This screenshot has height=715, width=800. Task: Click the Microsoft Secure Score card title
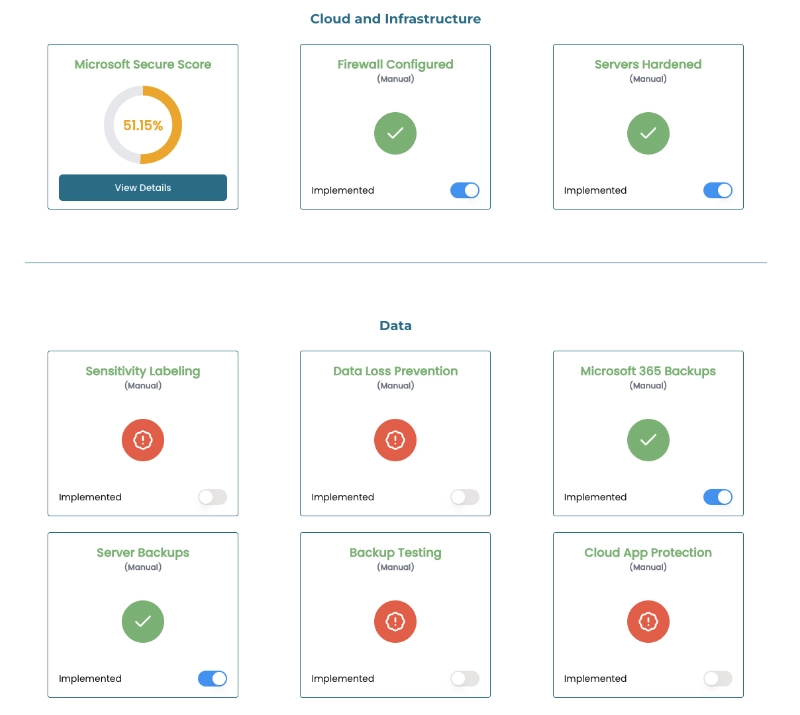(x=143, y=64)
